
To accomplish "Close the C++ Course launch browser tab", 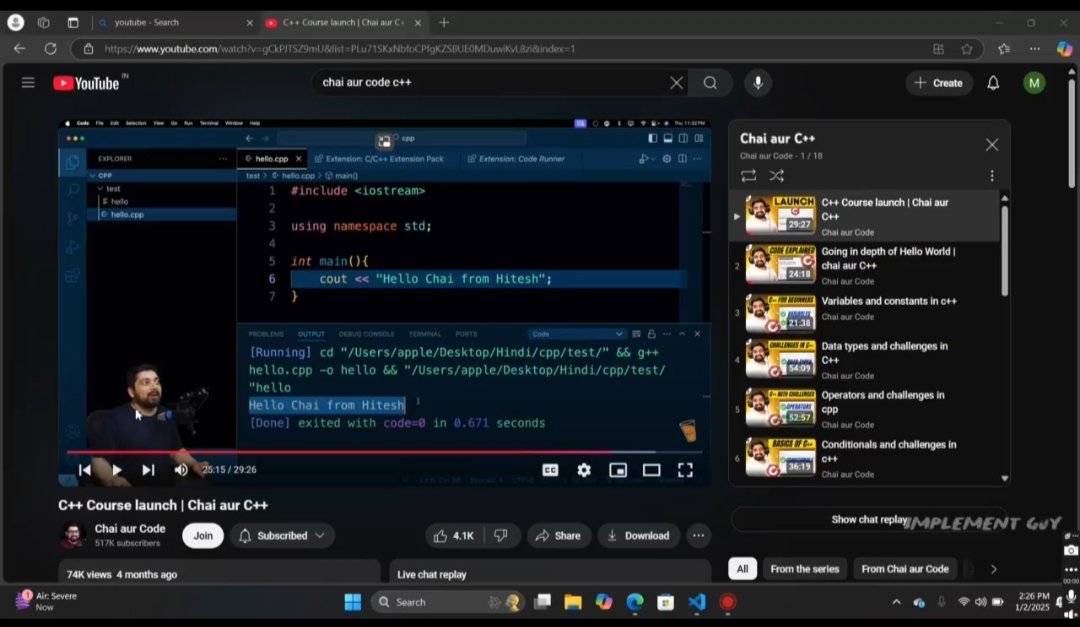I will pos(417,23).
